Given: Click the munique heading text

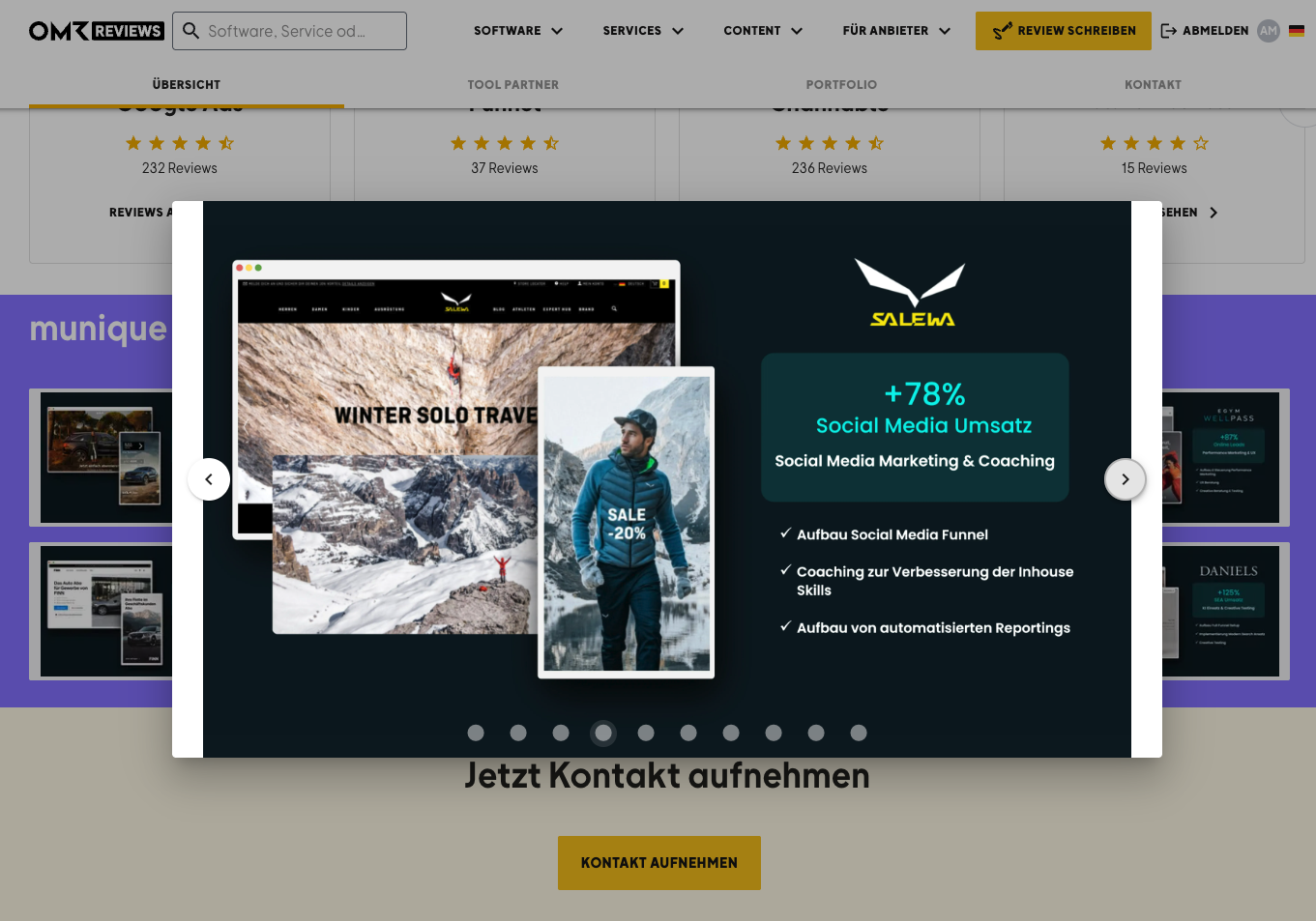Looking at the screenshot, I should 99,330.
